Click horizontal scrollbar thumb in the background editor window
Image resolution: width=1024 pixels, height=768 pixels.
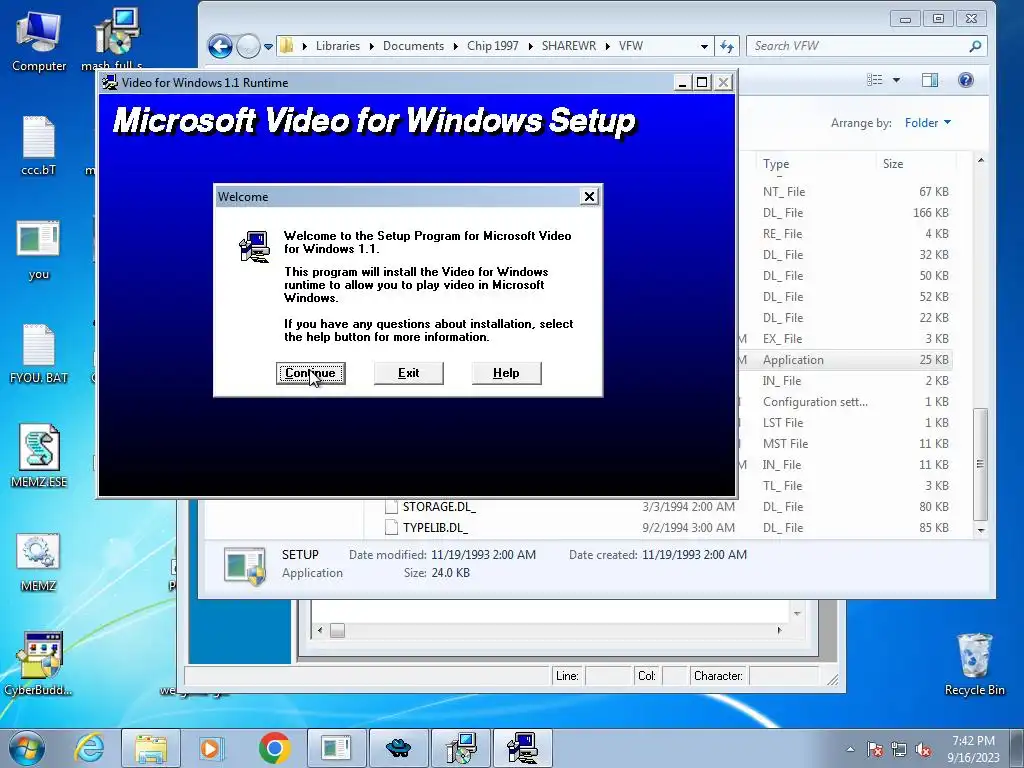pyautogui.click(x=337, y=630)
